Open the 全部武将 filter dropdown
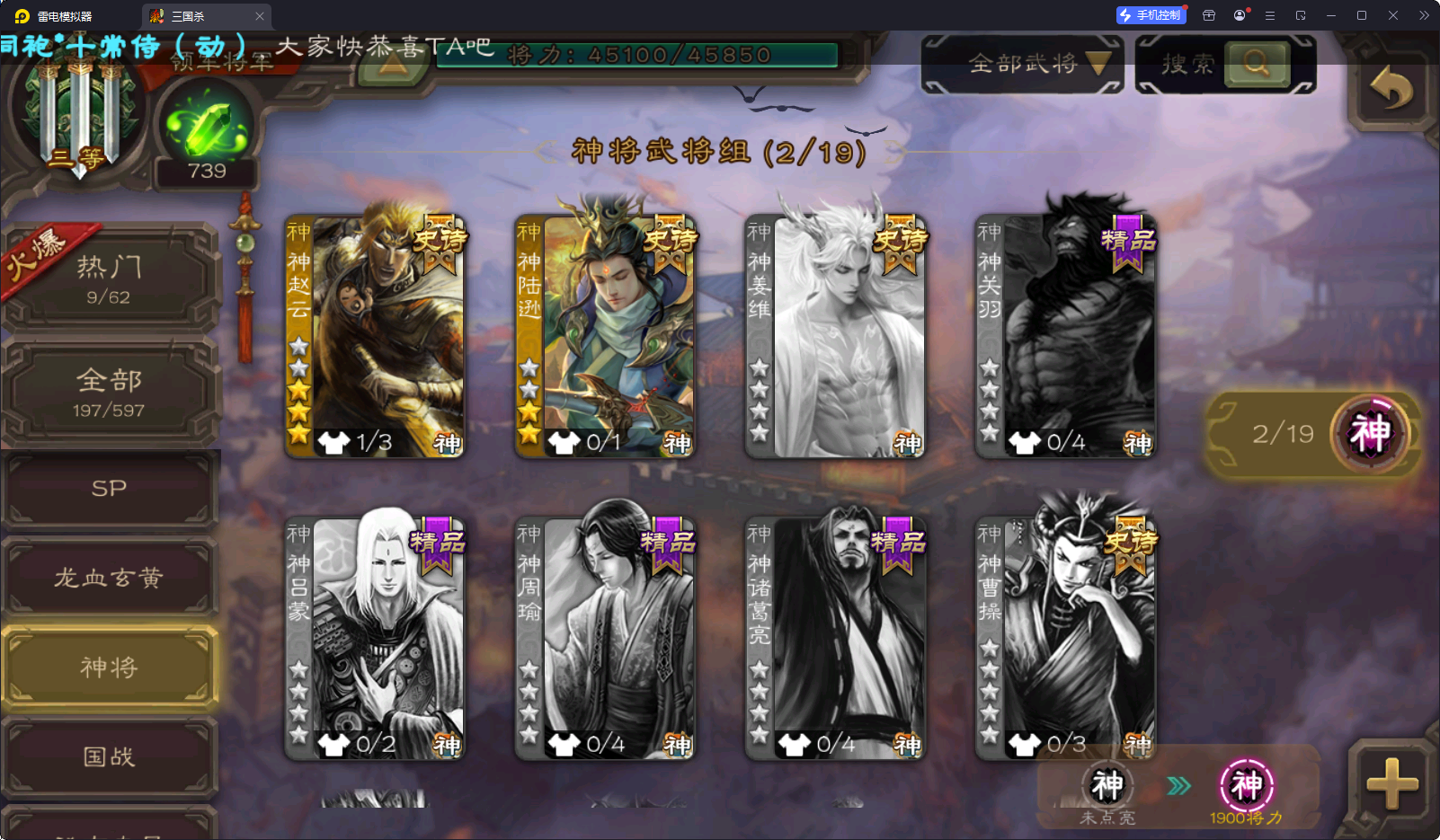1440x840 pixels. tap(1023, 64)
